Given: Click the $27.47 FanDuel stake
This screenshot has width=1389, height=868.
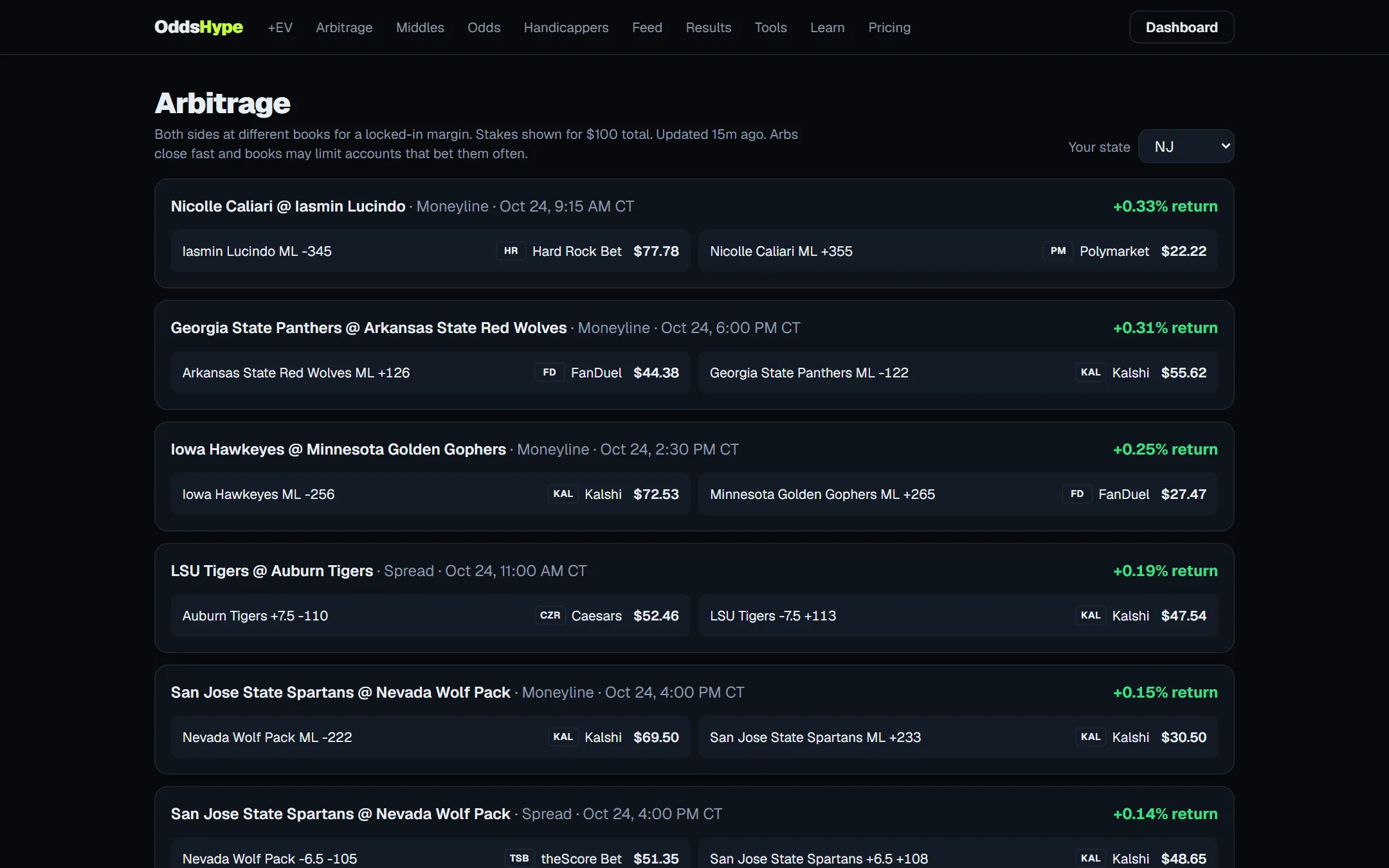Looking at the screenshot, I should click(1183, 494).
